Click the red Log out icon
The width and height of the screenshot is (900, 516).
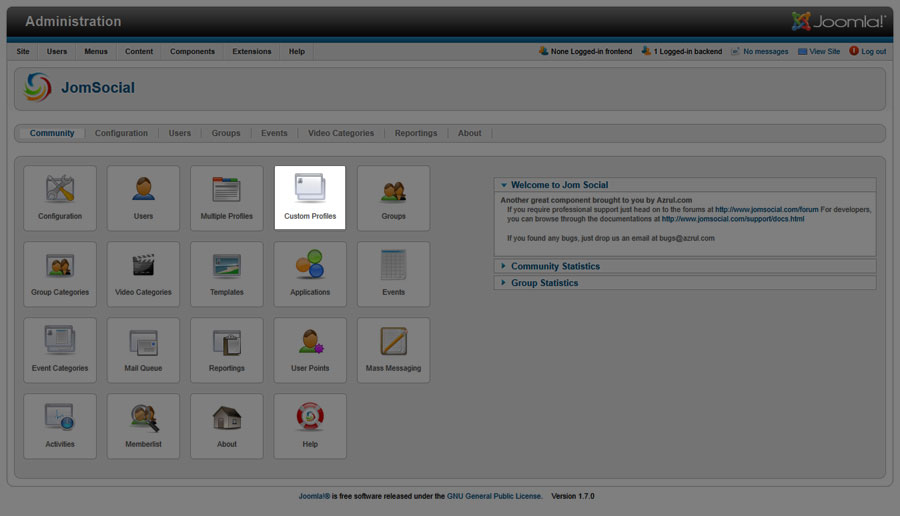click(854, 51)
